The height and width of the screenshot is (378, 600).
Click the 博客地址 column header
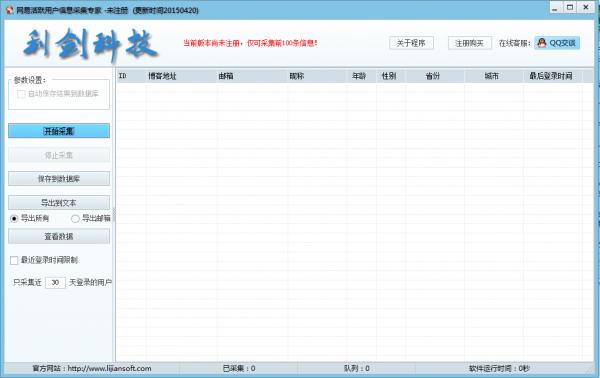pos(181,76)
